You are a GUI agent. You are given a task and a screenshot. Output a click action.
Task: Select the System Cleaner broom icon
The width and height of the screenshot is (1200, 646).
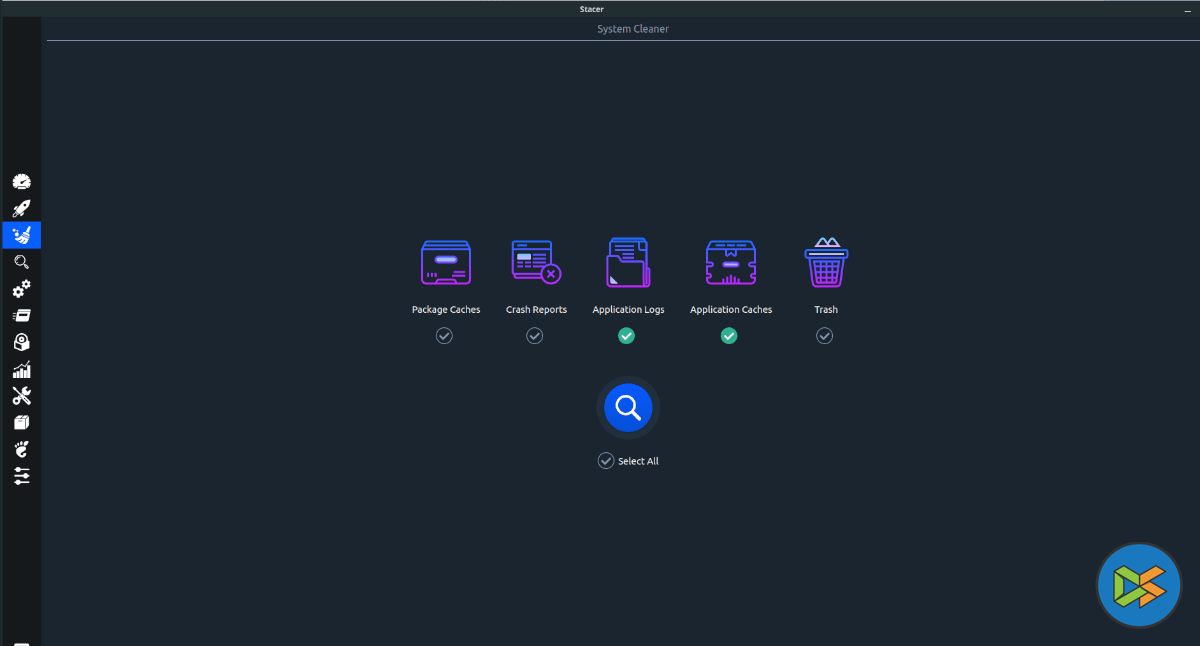pyautogui.click(x=21, y=235)
